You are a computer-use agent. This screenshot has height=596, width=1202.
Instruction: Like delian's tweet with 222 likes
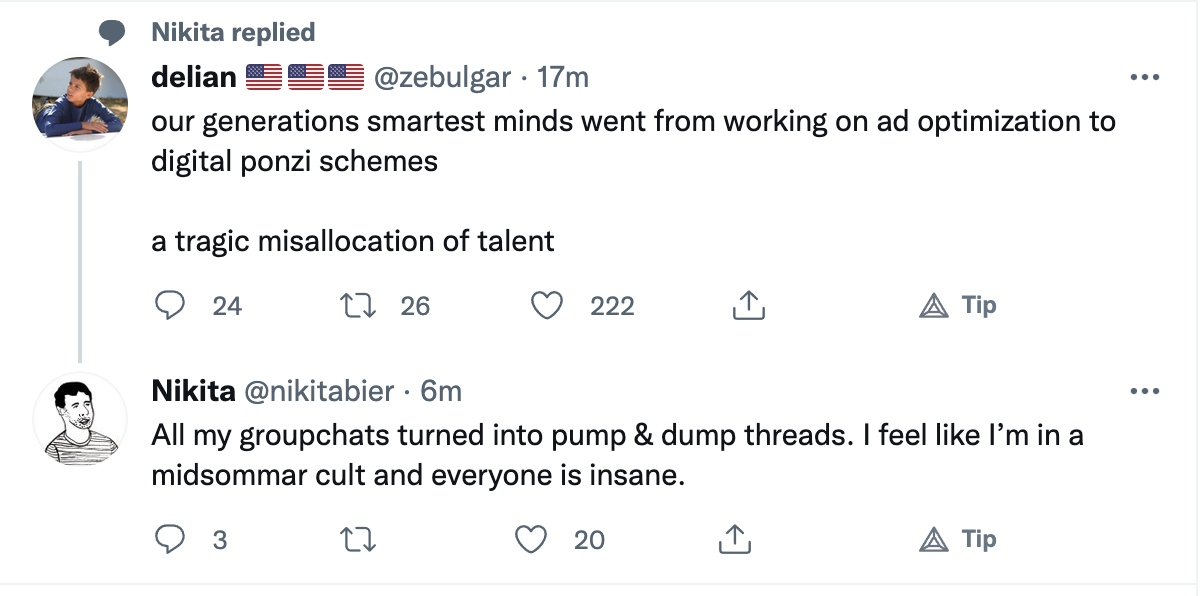pos(547,306)
